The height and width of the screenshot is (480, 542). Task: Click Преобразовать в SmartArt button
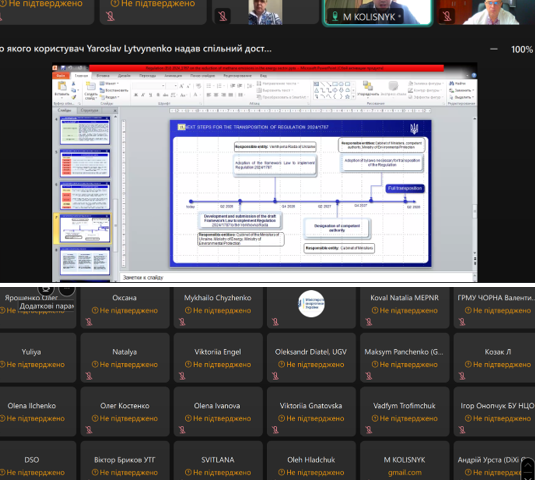282,97
